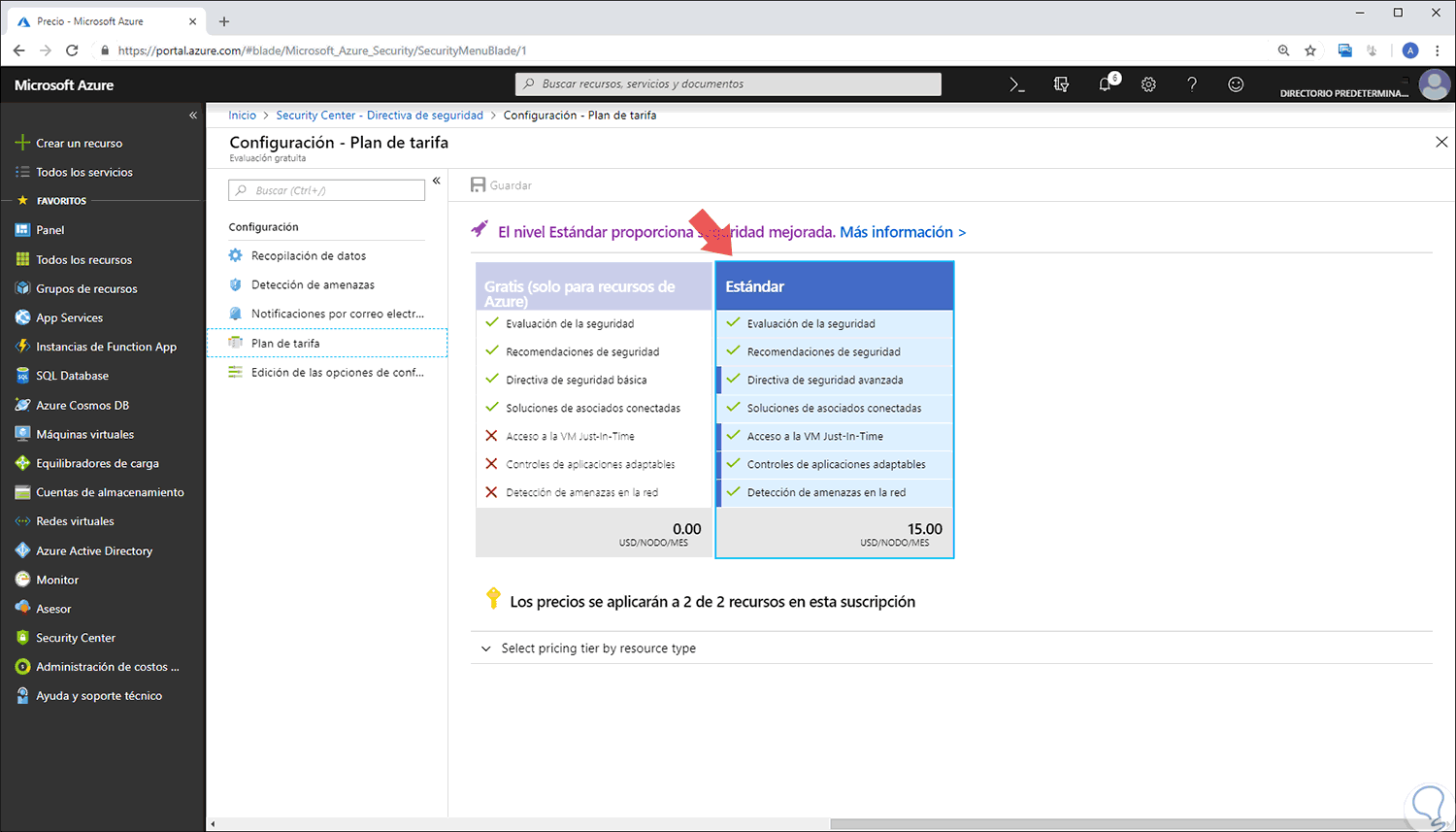The height and width of the screenshot is (832, 1456).
Task: Open the Cloud Shell icon
Action: (x=1017, y=84)
